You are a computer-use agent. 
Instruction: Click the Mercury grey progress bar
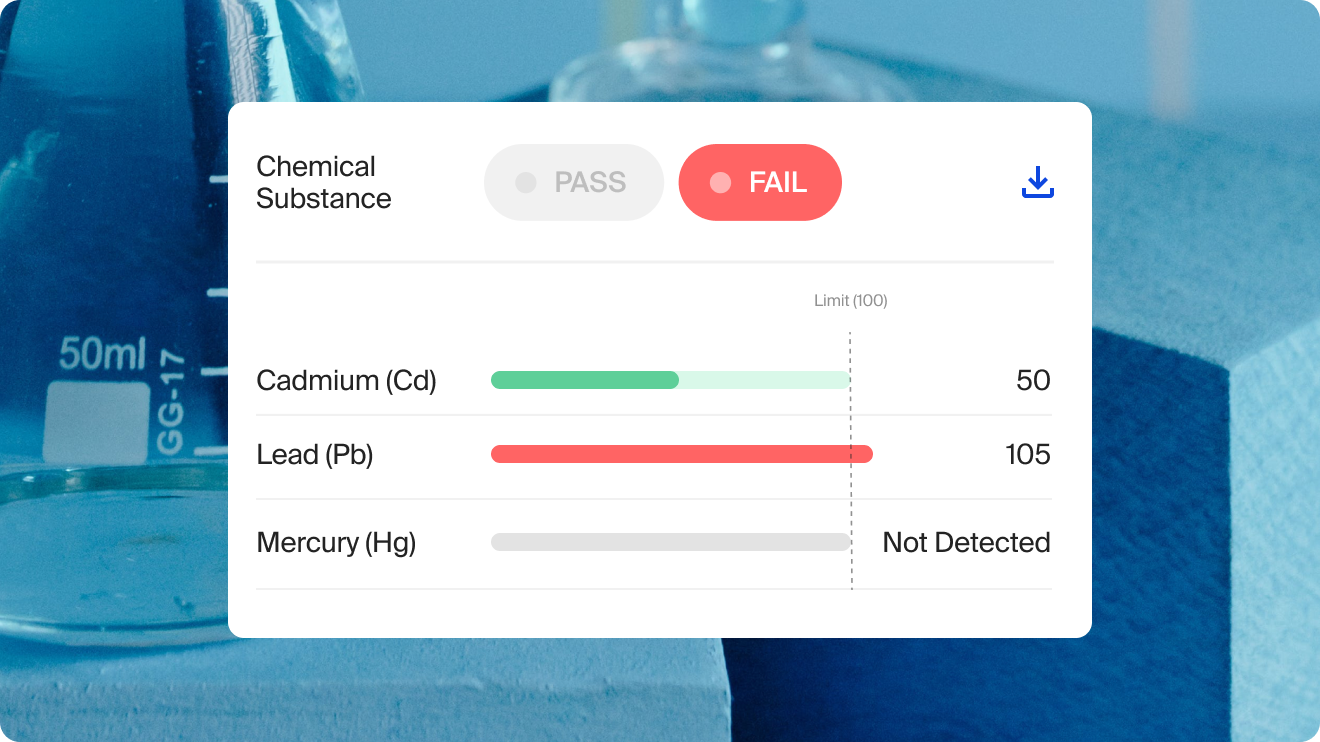(x=670, y=542)
